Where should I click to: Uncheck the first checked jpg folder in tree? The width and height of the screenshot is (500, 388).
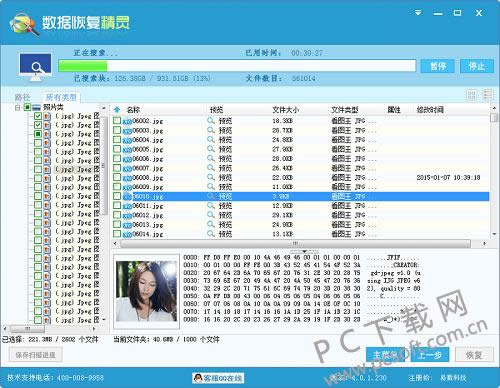[x=38, y=116]
